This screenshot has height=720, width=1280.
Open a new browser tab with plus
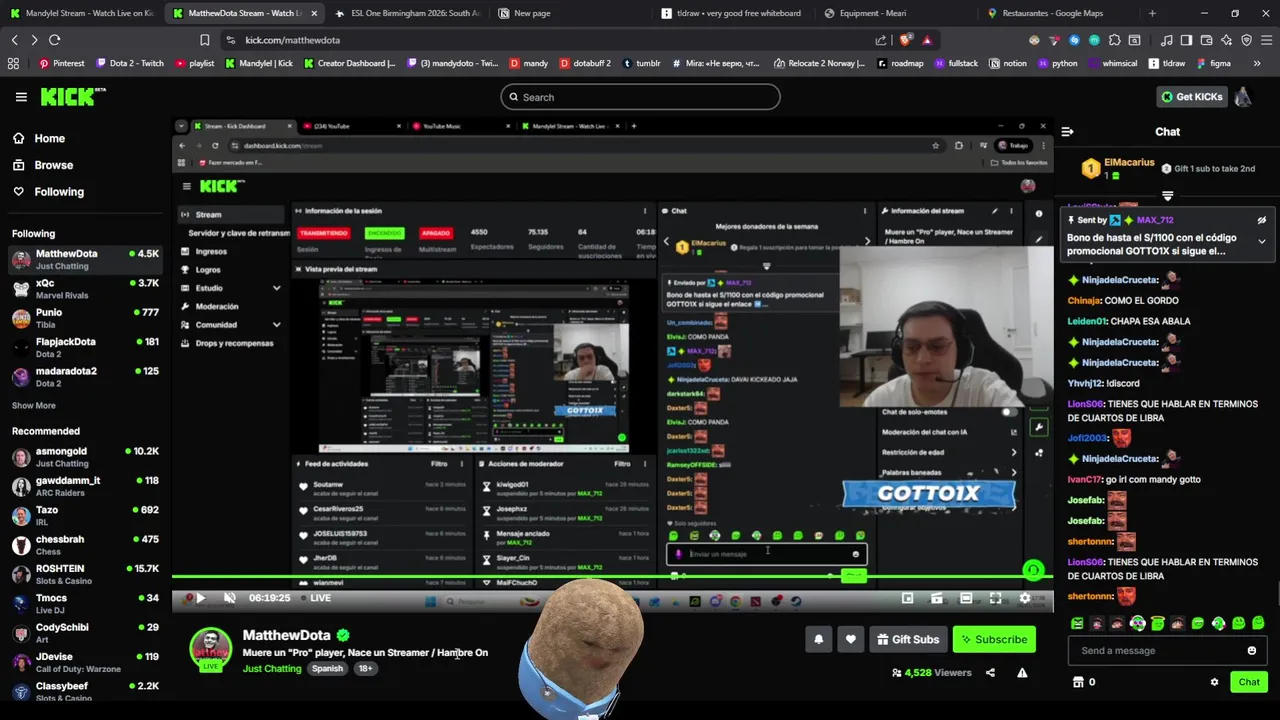tap(1152, 13)
